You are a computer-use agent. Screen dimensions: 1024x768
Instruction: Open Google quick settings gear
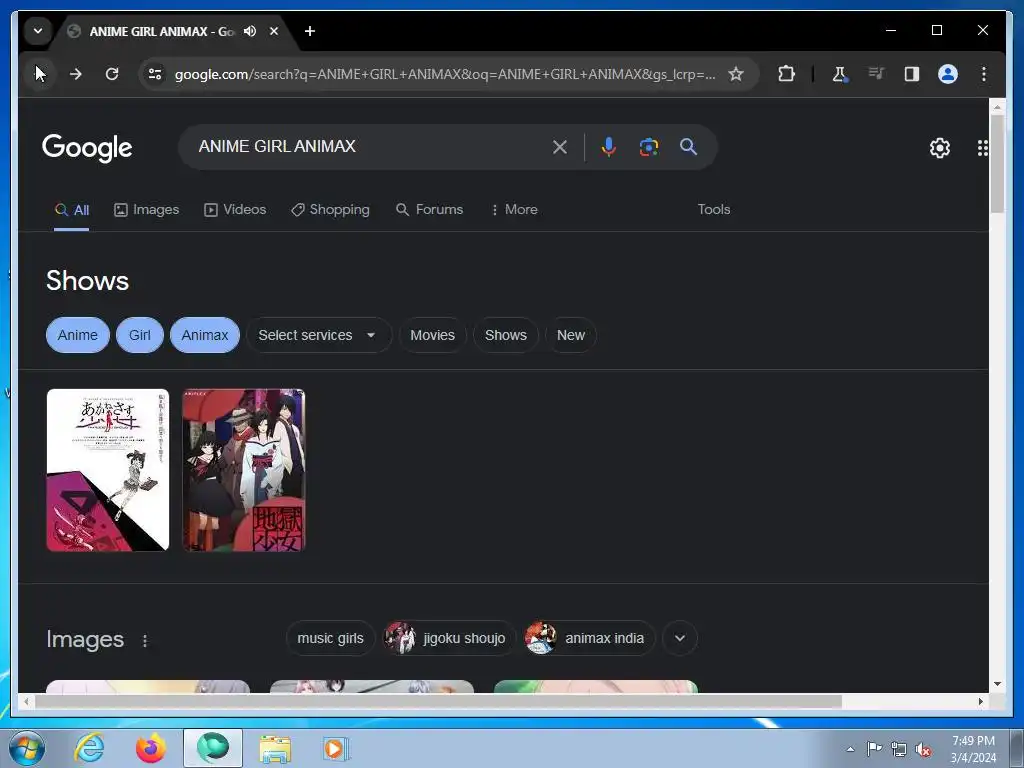click(940, 148)
